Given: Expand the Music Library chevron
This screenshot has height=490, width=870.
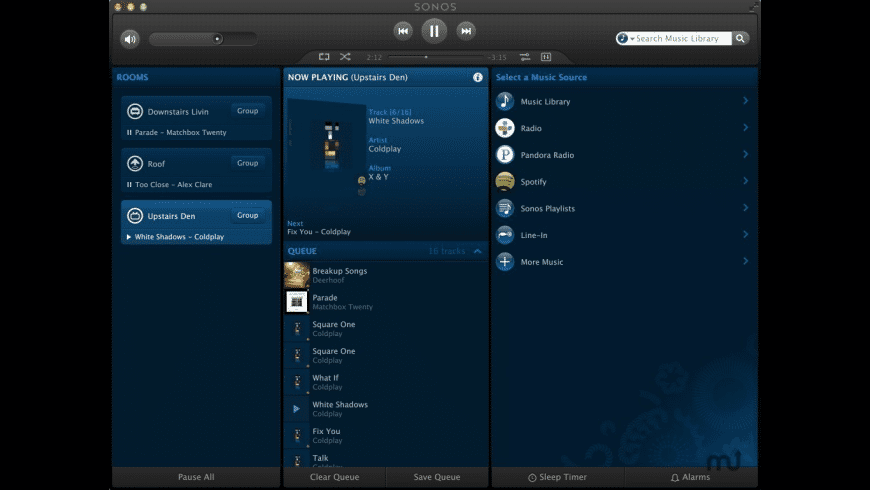Looking at the screenshot, I should pyautogui.click(x=746, y=101).
